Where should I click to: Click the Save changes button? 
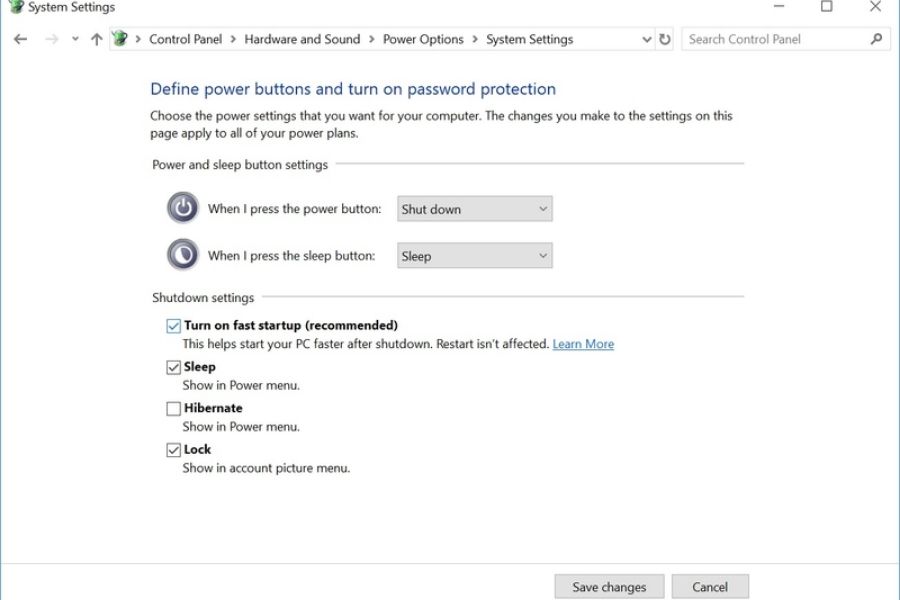(x=609, y=587)
